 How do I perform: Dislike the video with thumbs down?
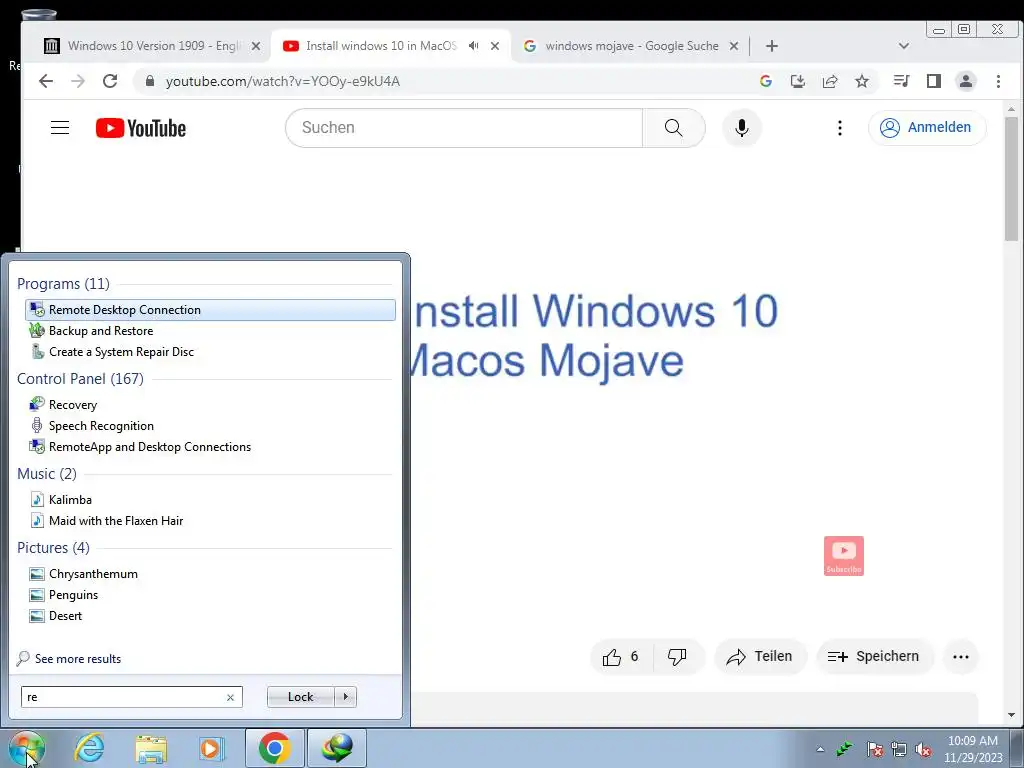pos(678,657)
